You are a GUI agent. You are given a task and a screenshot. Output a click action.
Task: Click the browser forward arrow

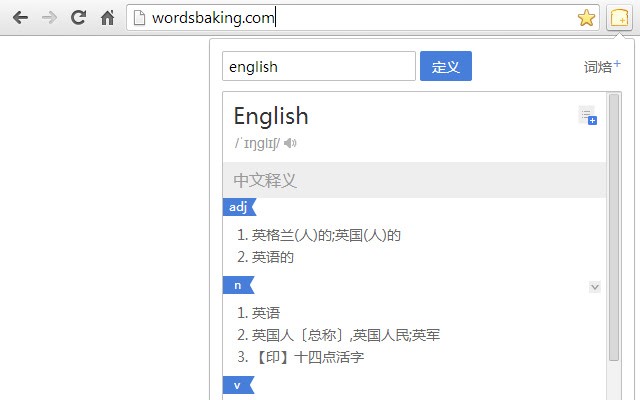click(x=49, y=17)
